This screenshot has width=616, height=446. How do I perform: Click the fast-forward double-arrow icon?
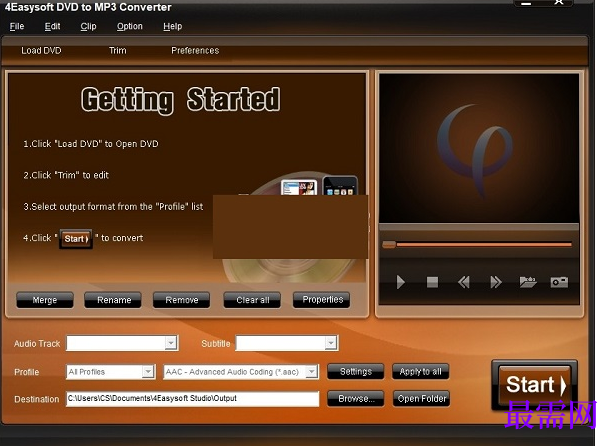click(x=496, y=282)
